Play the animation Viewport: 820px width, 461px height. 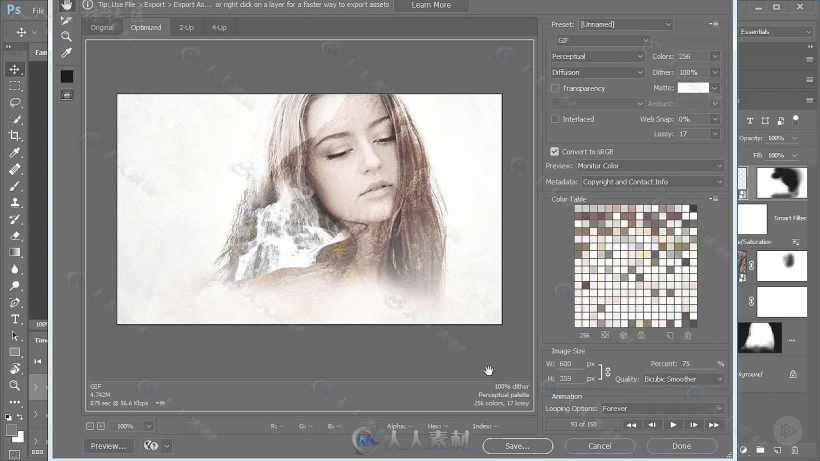coord(673,425)
